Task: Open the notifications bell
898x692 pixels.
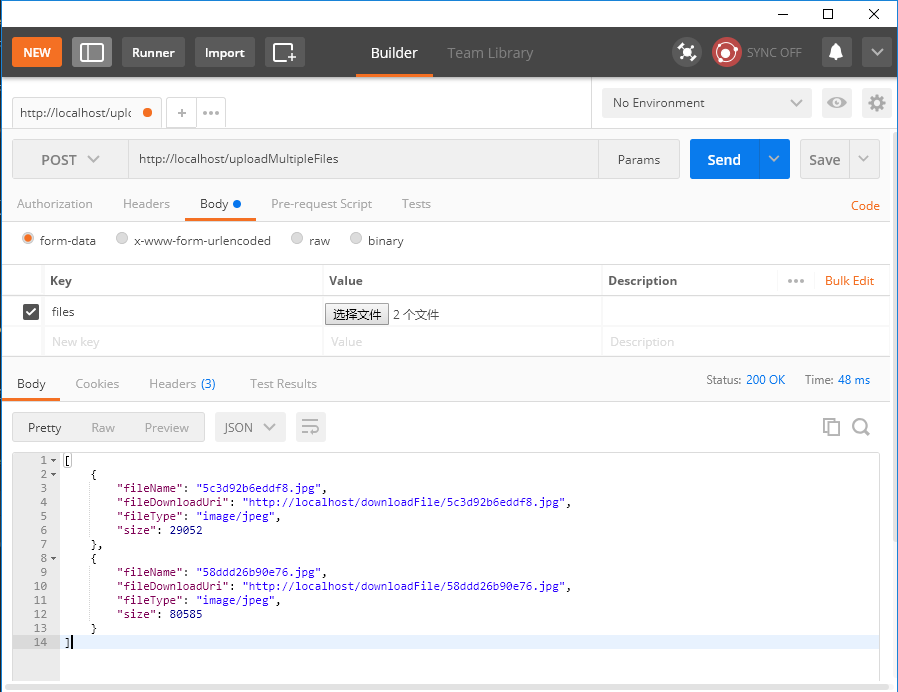Action: [x=836, y=52]
